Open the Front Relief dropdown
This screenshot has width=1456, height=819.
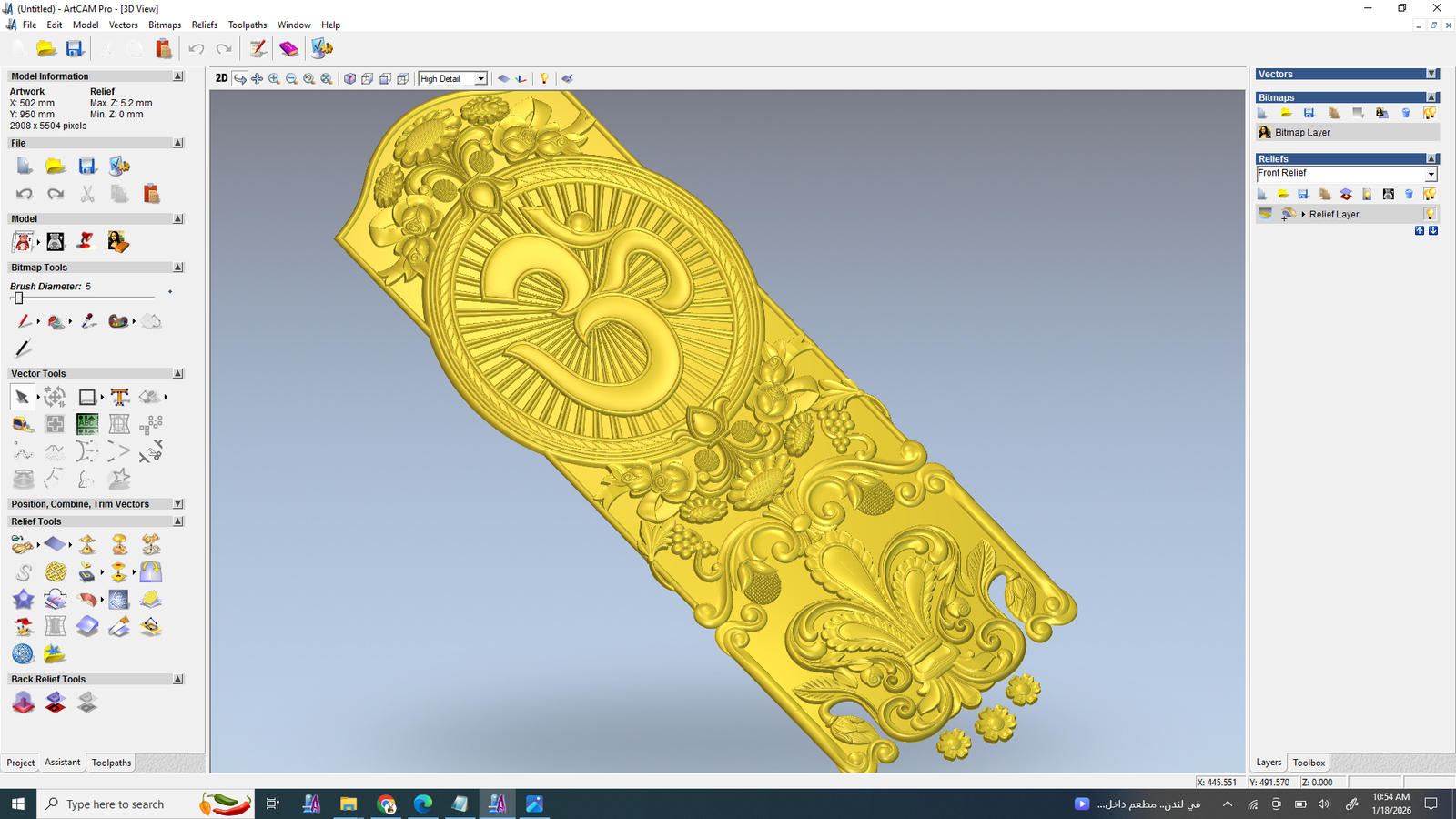(1431, 174)
